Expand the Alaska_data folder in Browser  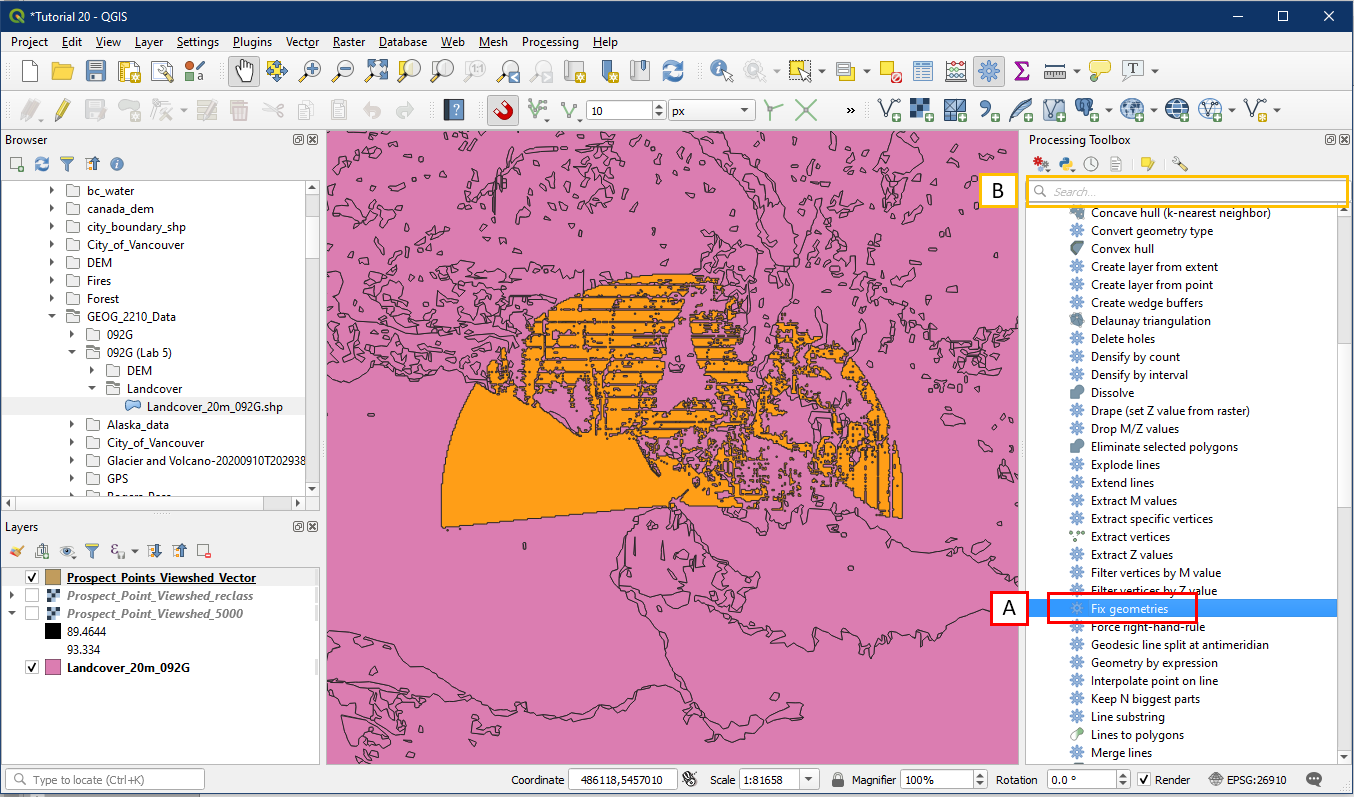coord(72,425)
